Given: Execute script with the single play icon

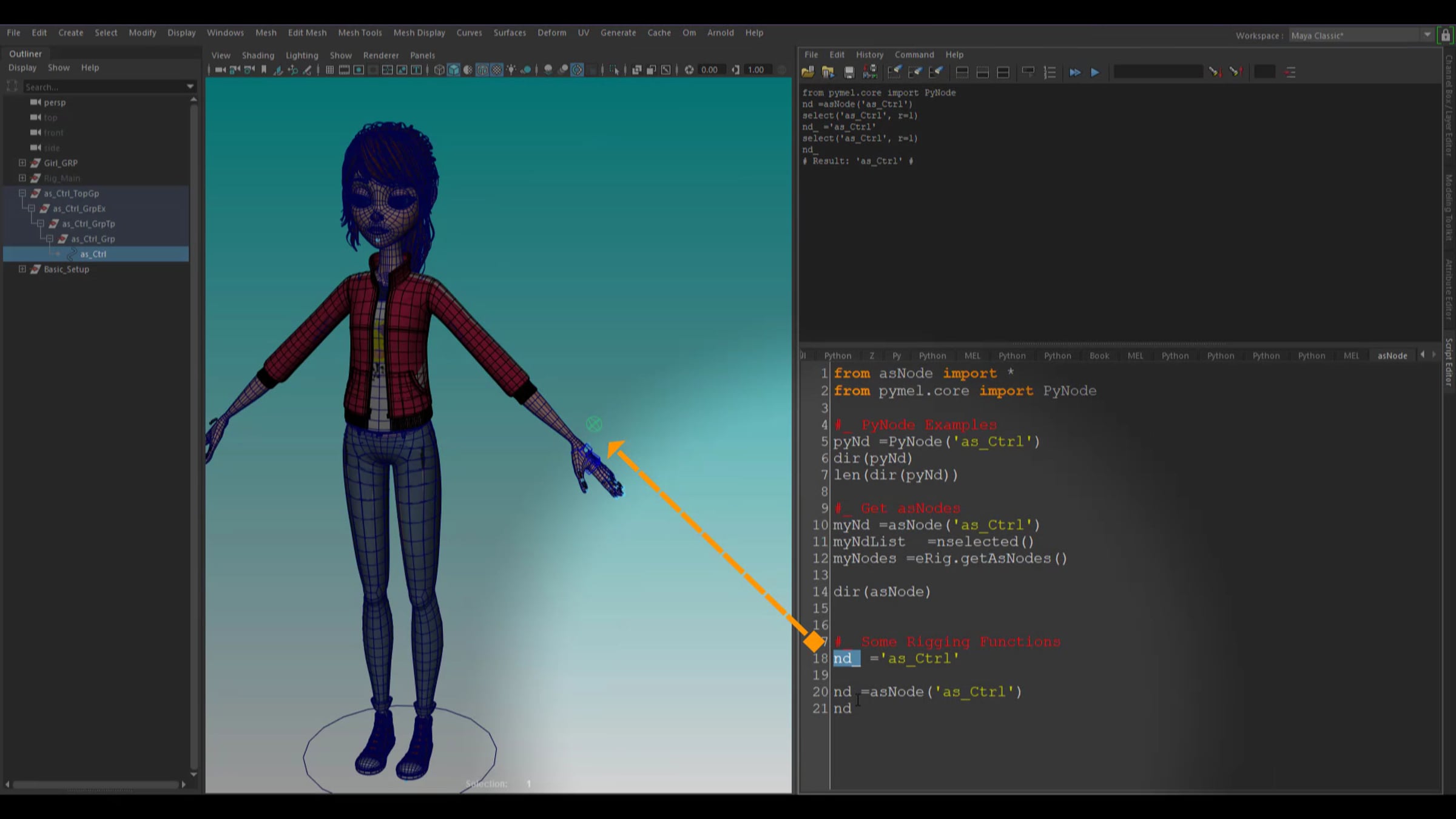Looking at the screenshot, I should point(1095,72).
